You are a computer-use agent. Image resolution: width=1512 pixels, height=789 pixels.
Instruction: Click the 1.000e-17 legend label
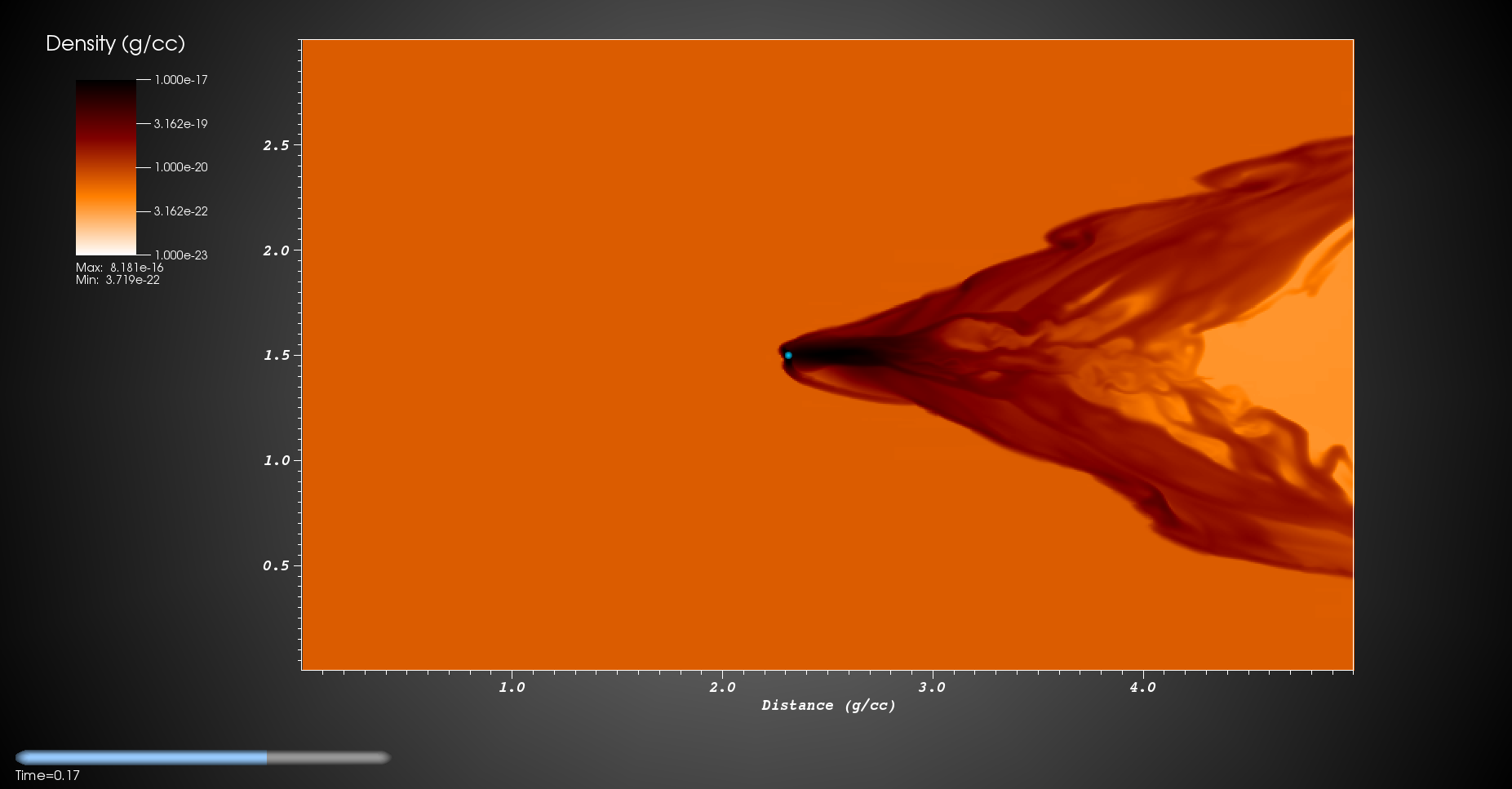[x=181, y=80]
